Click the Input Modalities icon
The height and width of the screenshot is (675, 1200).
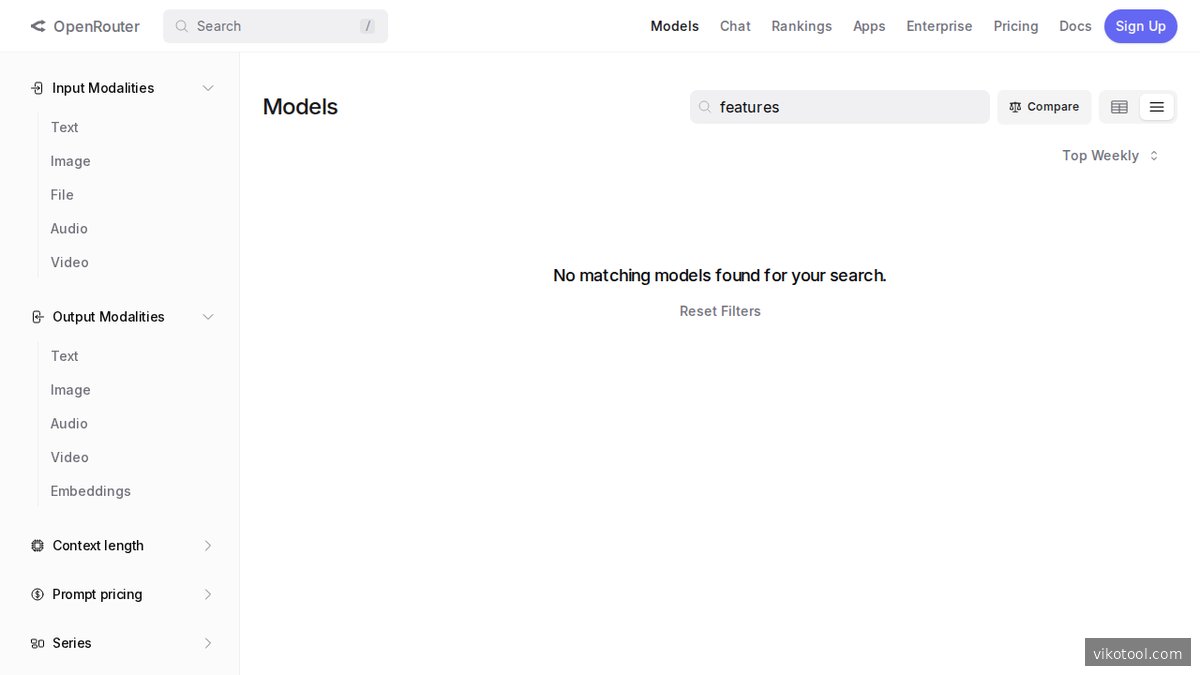38,88
